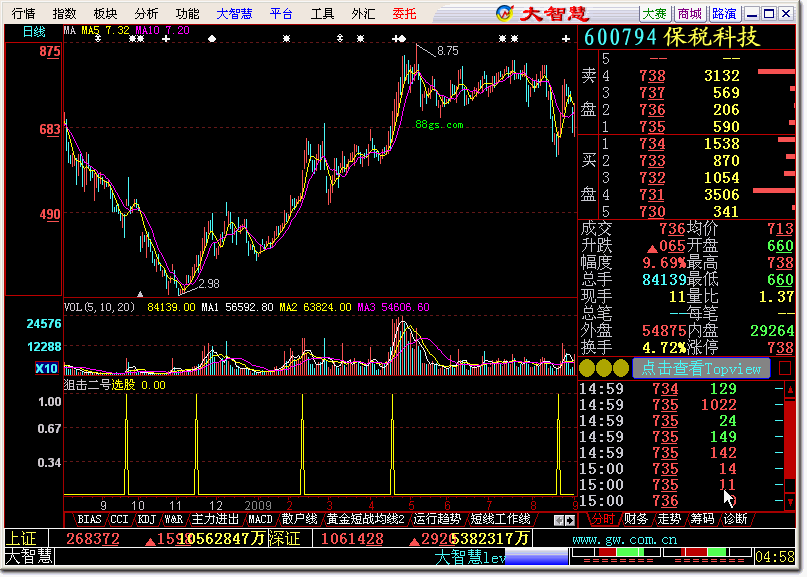Click the 上证 index label in status bar
This screenshot has height=577, width=807.
pos(21,538)
